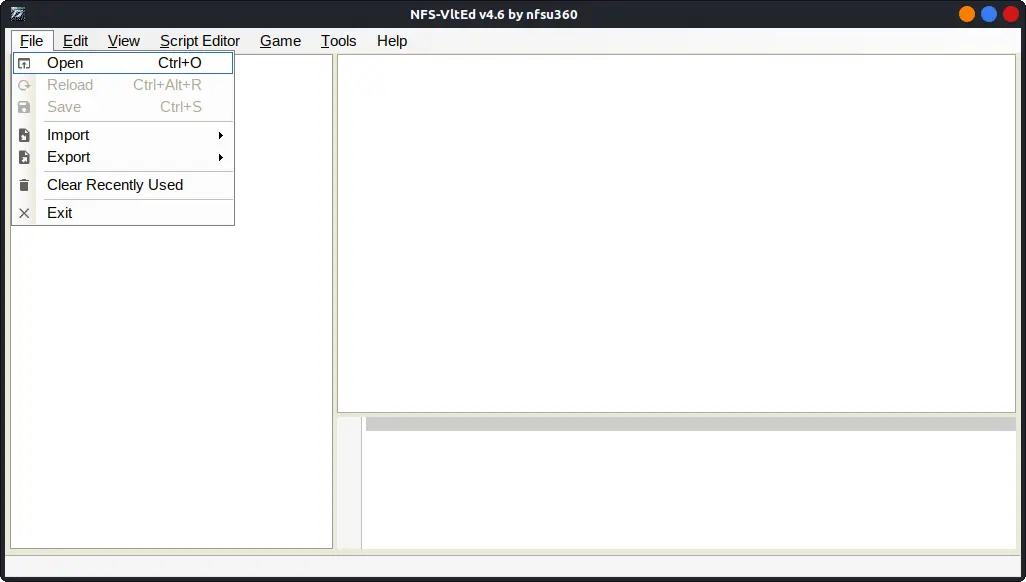Open the Tools menu
The height and width of the screenshot is (582, 1026).
[338, 41]
